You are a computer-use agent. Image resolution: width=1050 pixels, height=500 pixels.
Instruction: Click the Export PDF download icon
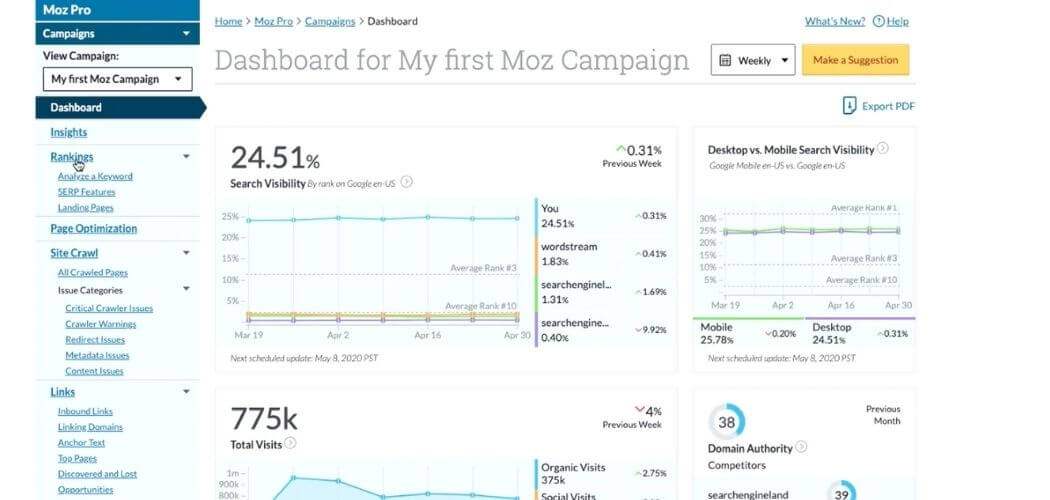tap(848, 106)
